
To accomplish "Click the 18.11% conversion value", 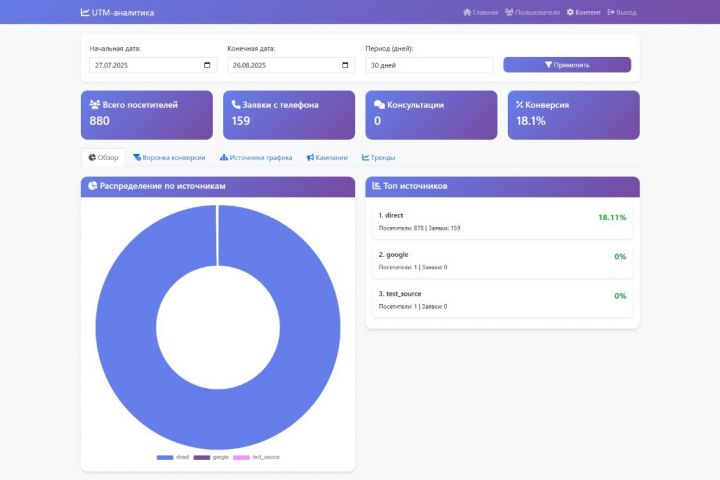I will [x=612, y=217].
